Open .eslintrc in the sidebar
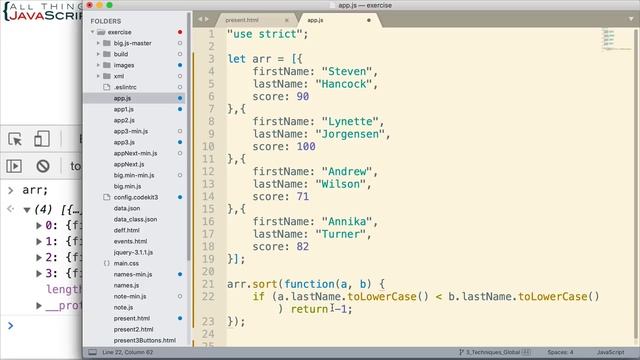 tap(125, 87)
